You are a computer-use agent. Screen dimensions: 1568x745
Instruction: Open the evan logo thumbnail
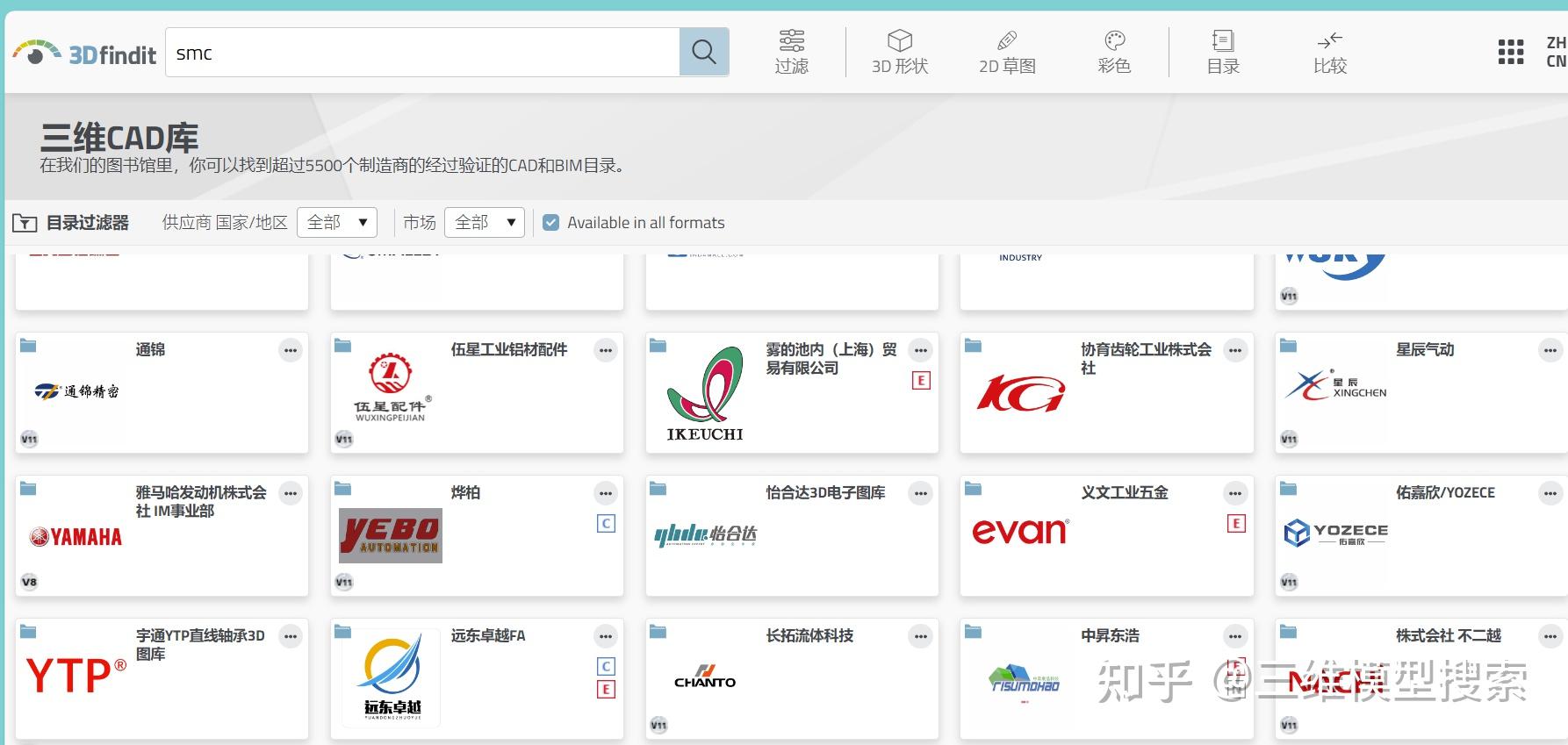pyautogui.click(x=1020, y=531)
